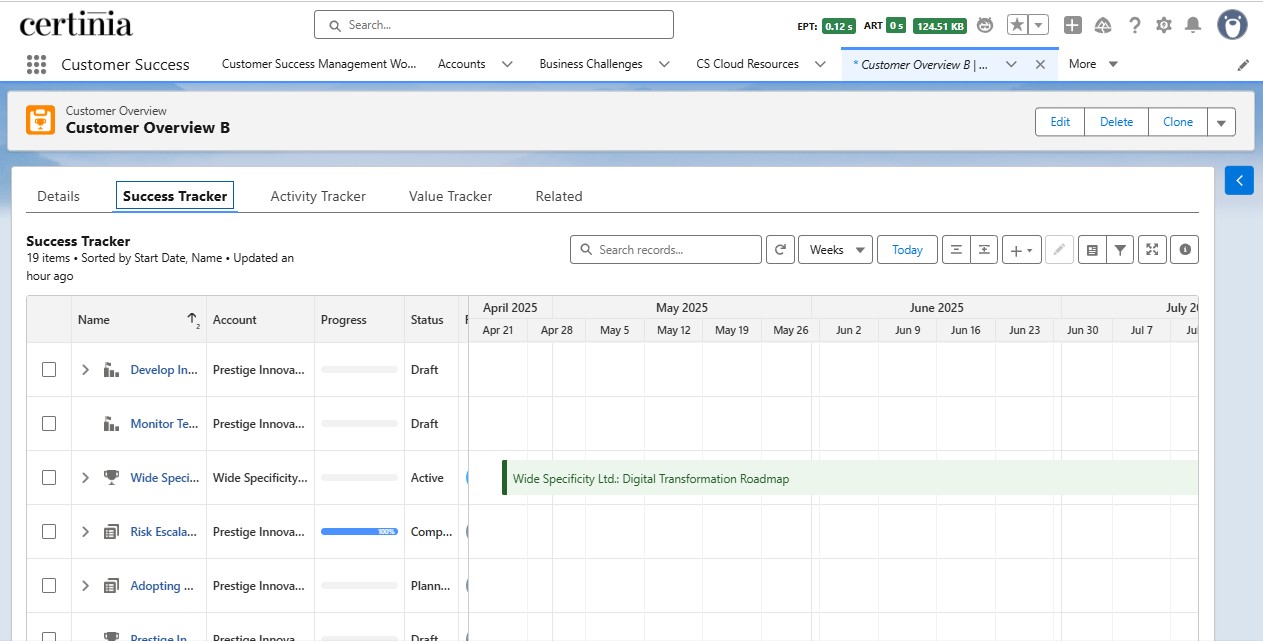Viewport: 1263px width, 641px height.
Task: Open the Add record plus dropdown
Action: coord(1022,250)
